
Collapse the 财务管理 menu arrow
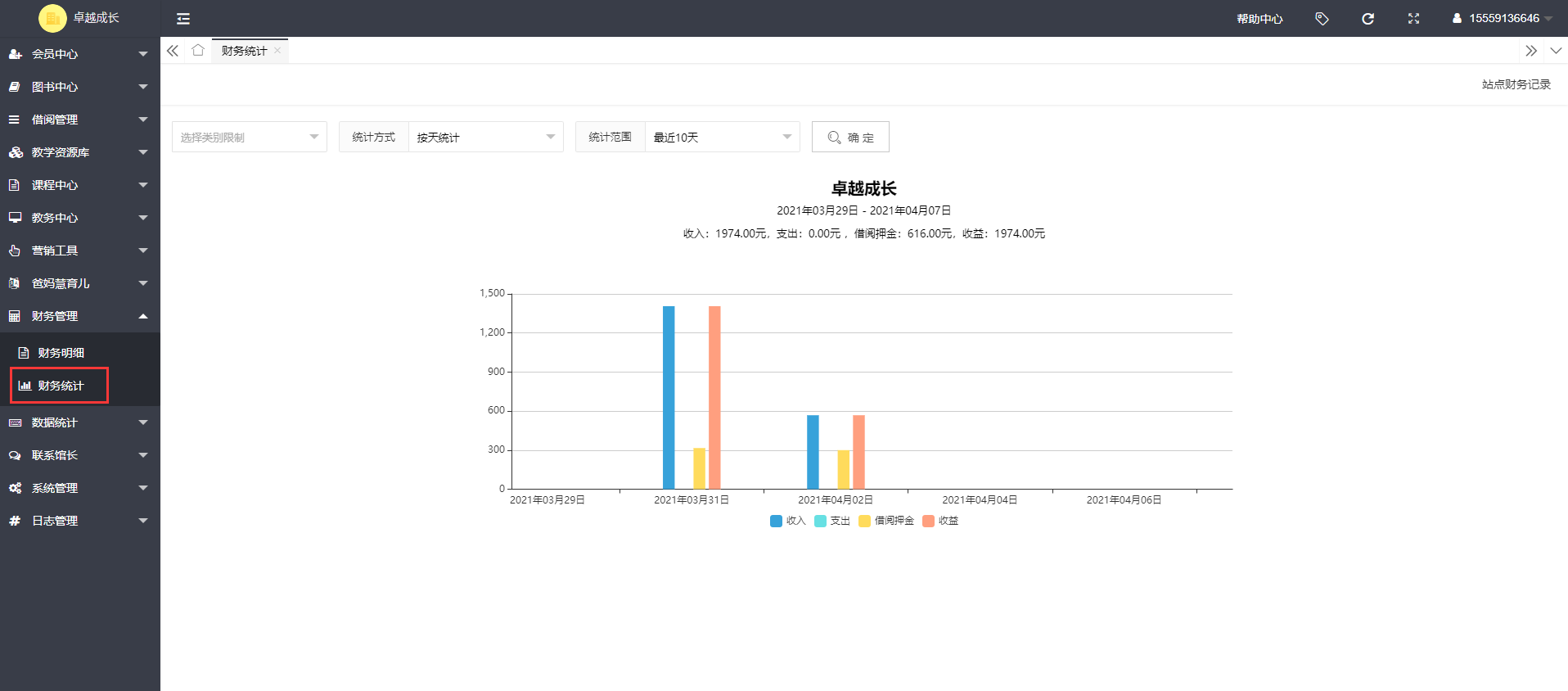click(143, 316)
